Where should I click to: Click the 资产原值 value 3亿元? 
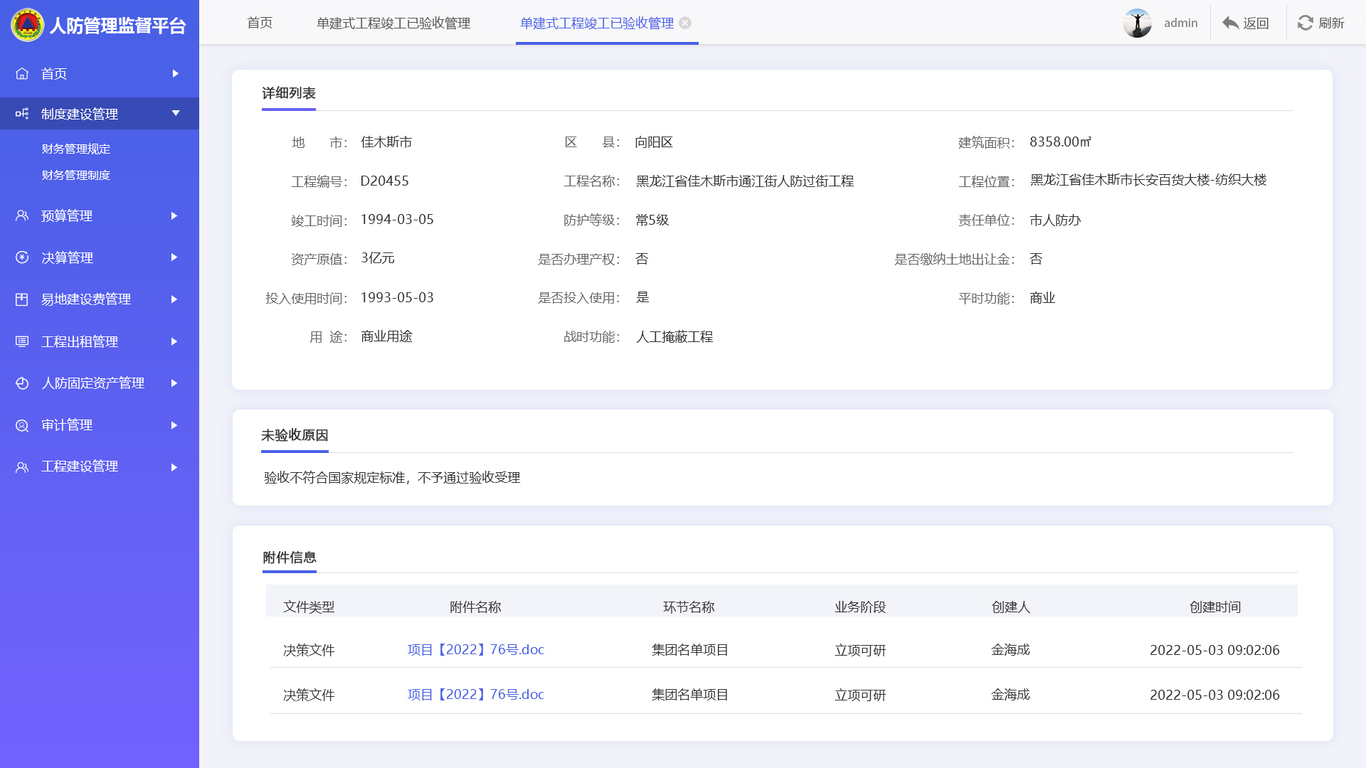[x=378, y=258]
